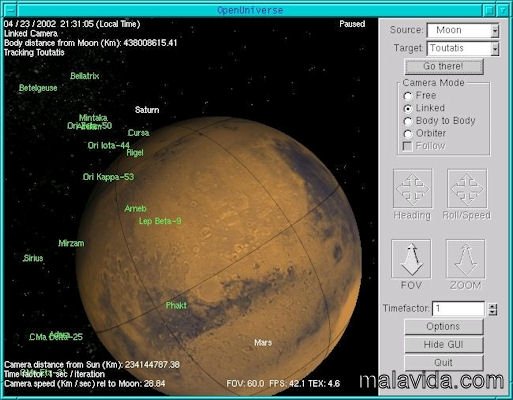This screenshot has width=513, height=400.
Task: Select the Body to Body camera mode
Action: [x=407, y=121]
